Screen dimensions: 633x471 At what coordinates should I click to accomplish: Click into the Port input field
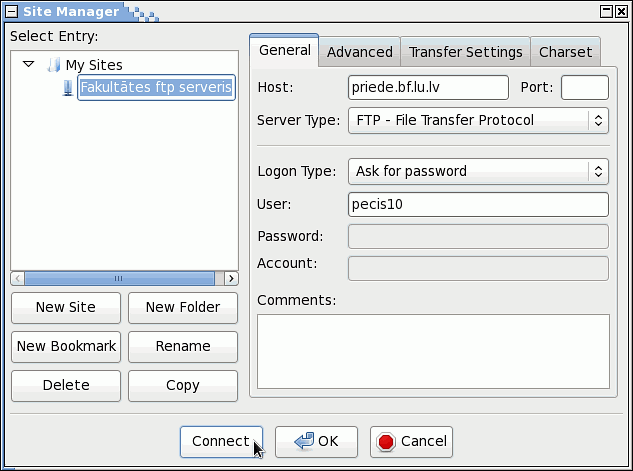[x=585, y=87]
